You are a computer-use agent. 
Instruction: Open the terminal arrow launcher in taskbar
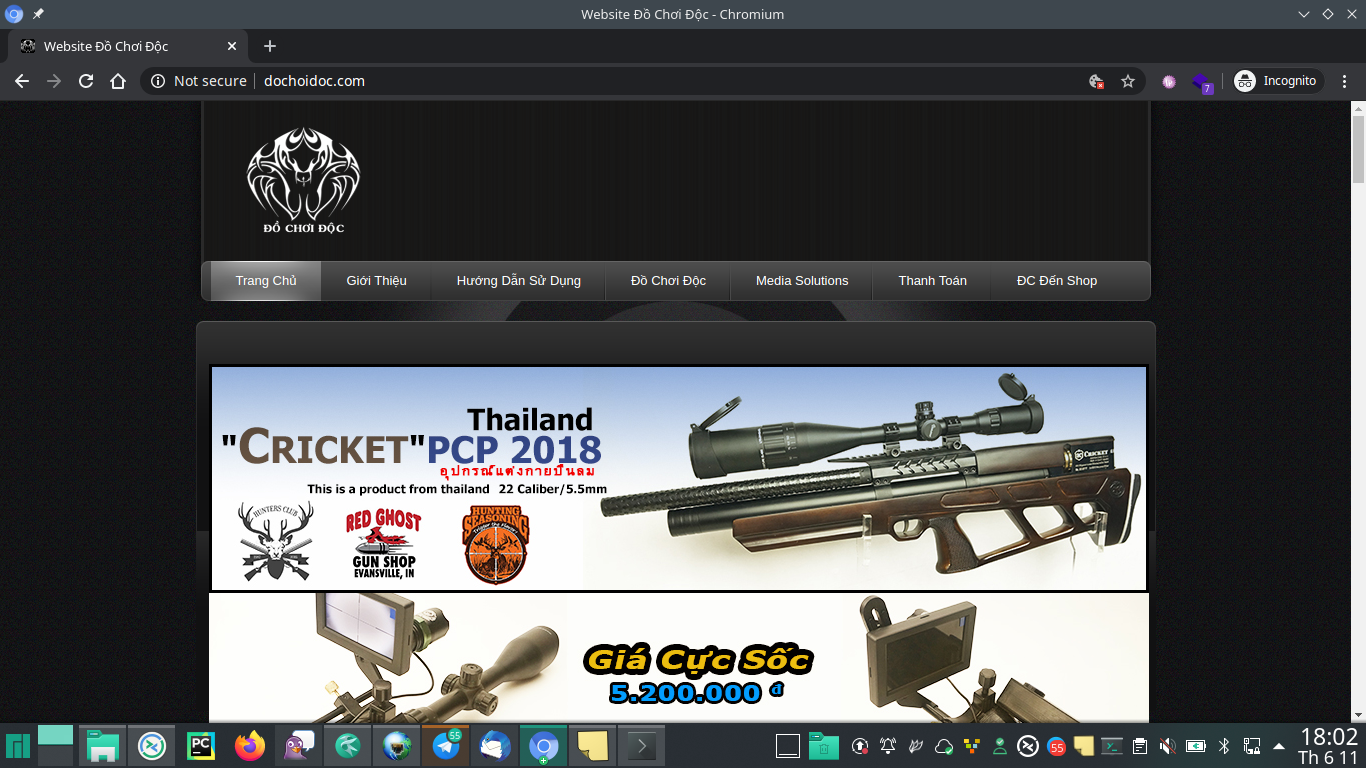click(641, 746)
